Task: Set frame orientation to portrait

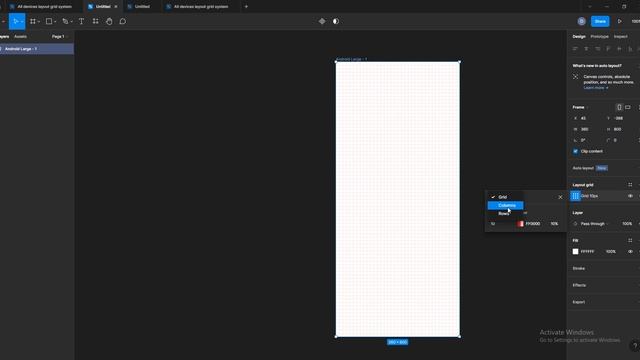Action: pyautogui.click(x=619, y=107)
